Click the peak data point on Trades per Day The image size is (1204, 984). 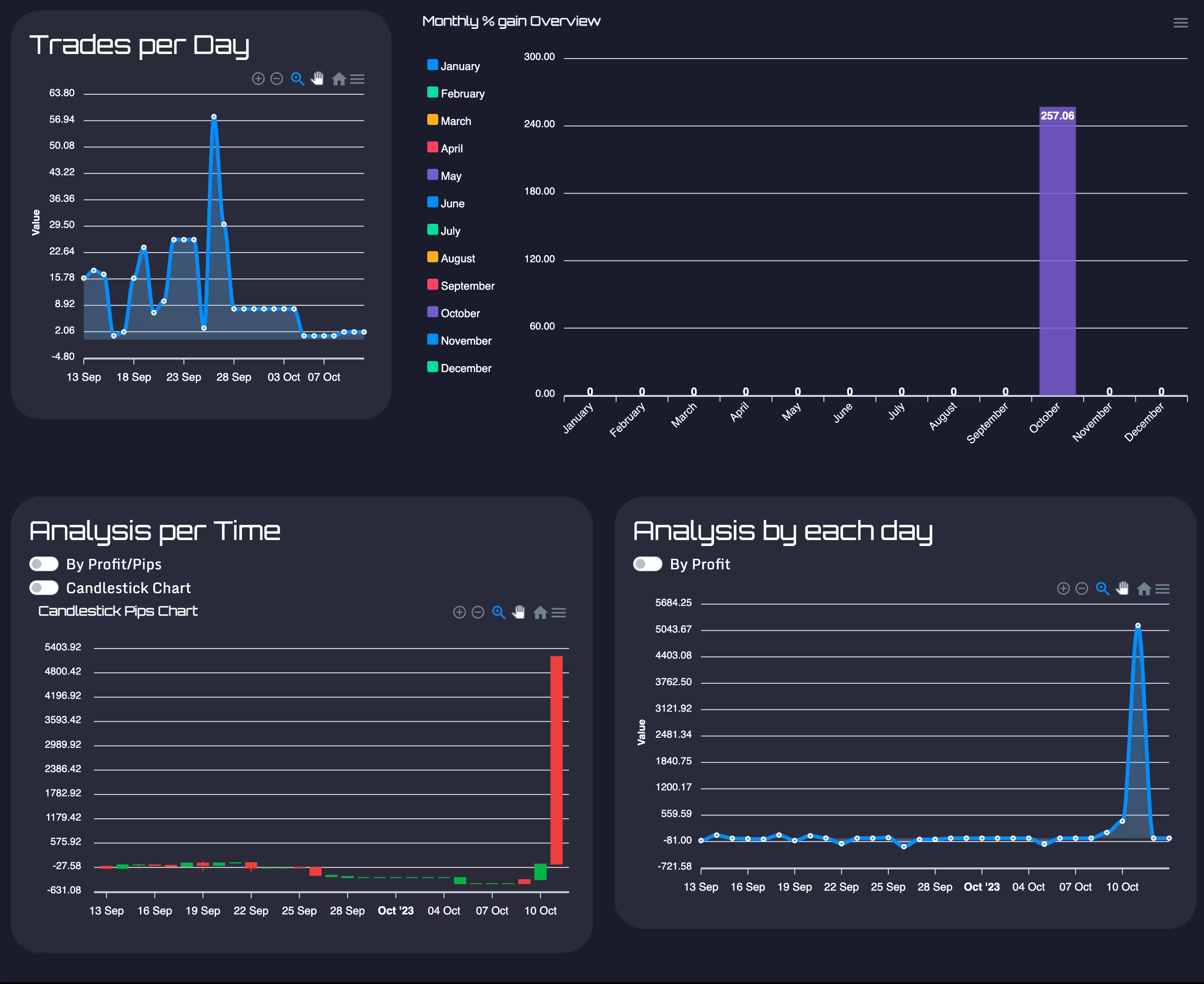[x=214, y=117]
